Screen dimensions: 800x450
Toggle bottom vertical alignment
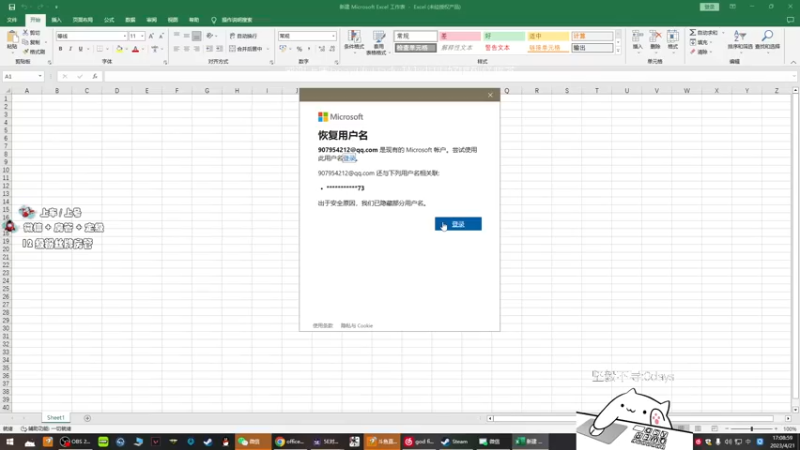click(x=196, y=36)
